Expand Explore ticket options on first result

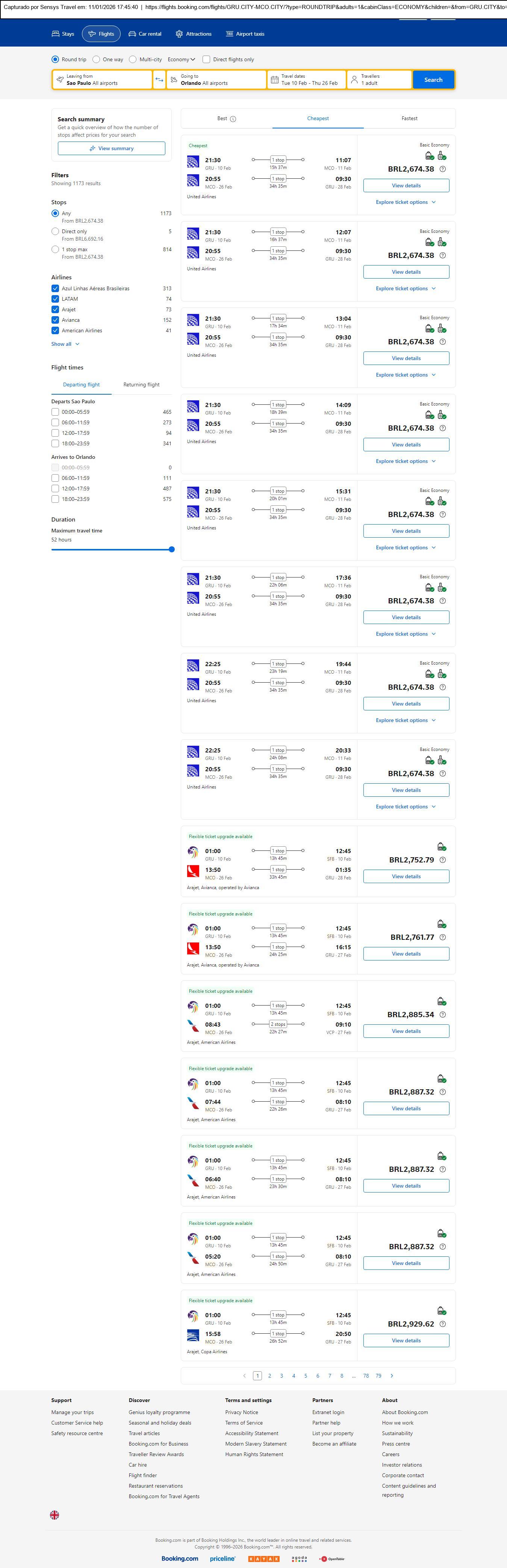406,202
